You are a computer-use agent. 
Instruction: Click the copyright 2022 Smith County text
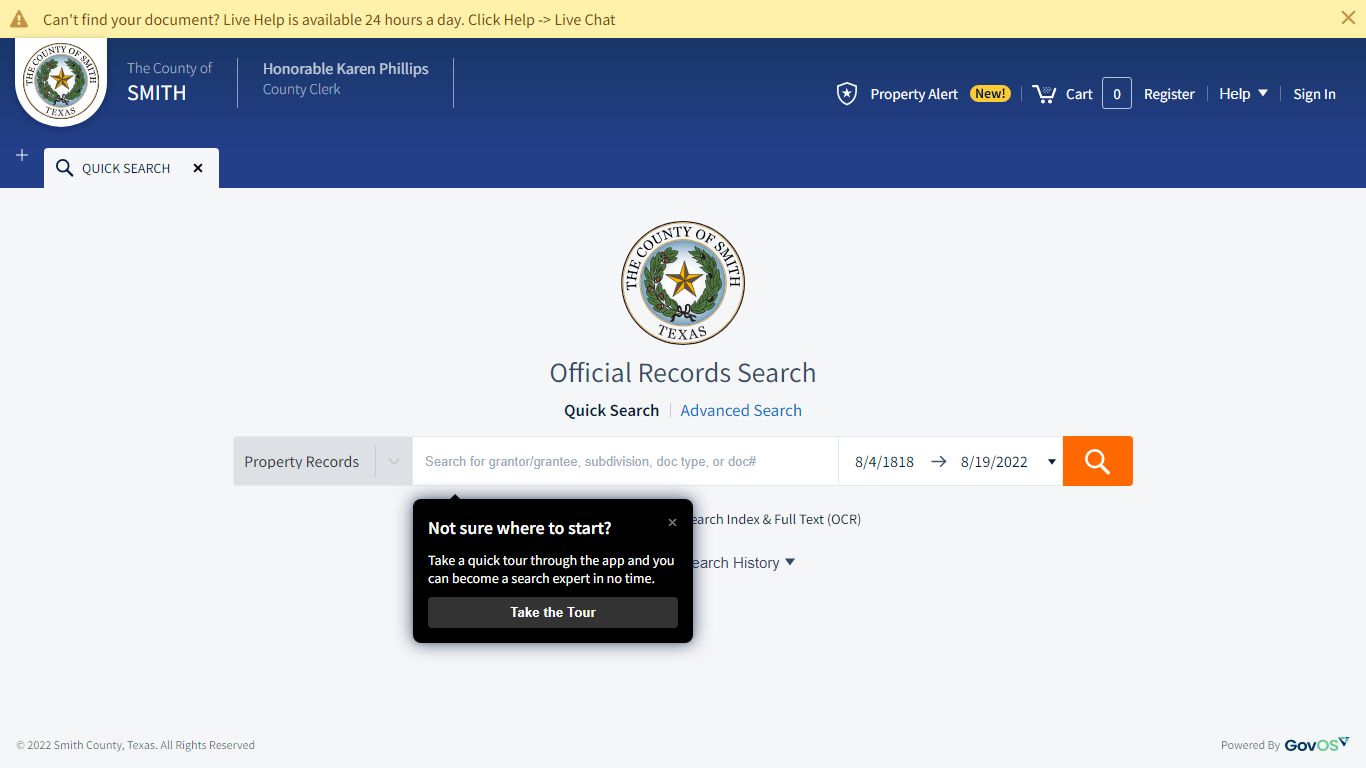(x=136, y=745)
